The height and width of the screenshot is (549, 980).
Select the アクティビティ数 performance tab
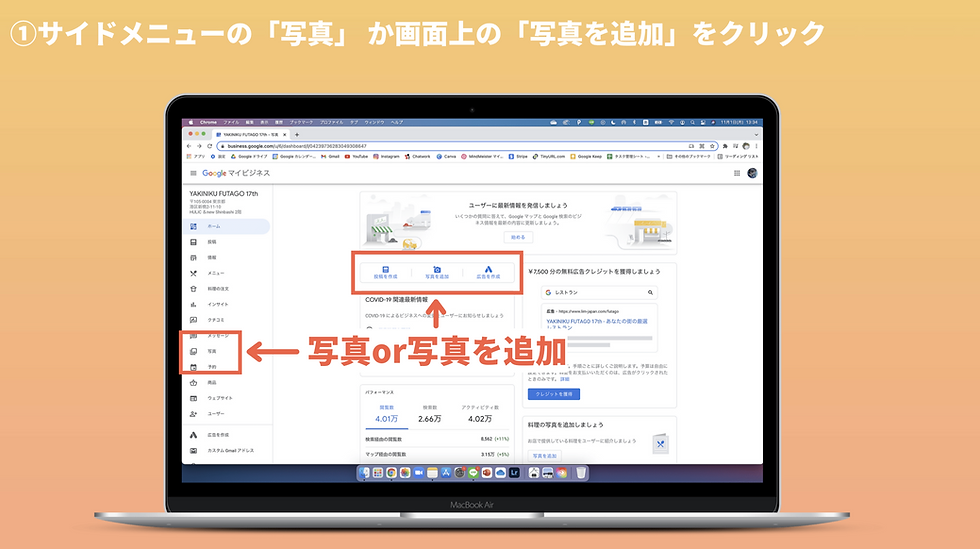pos(479,415)
